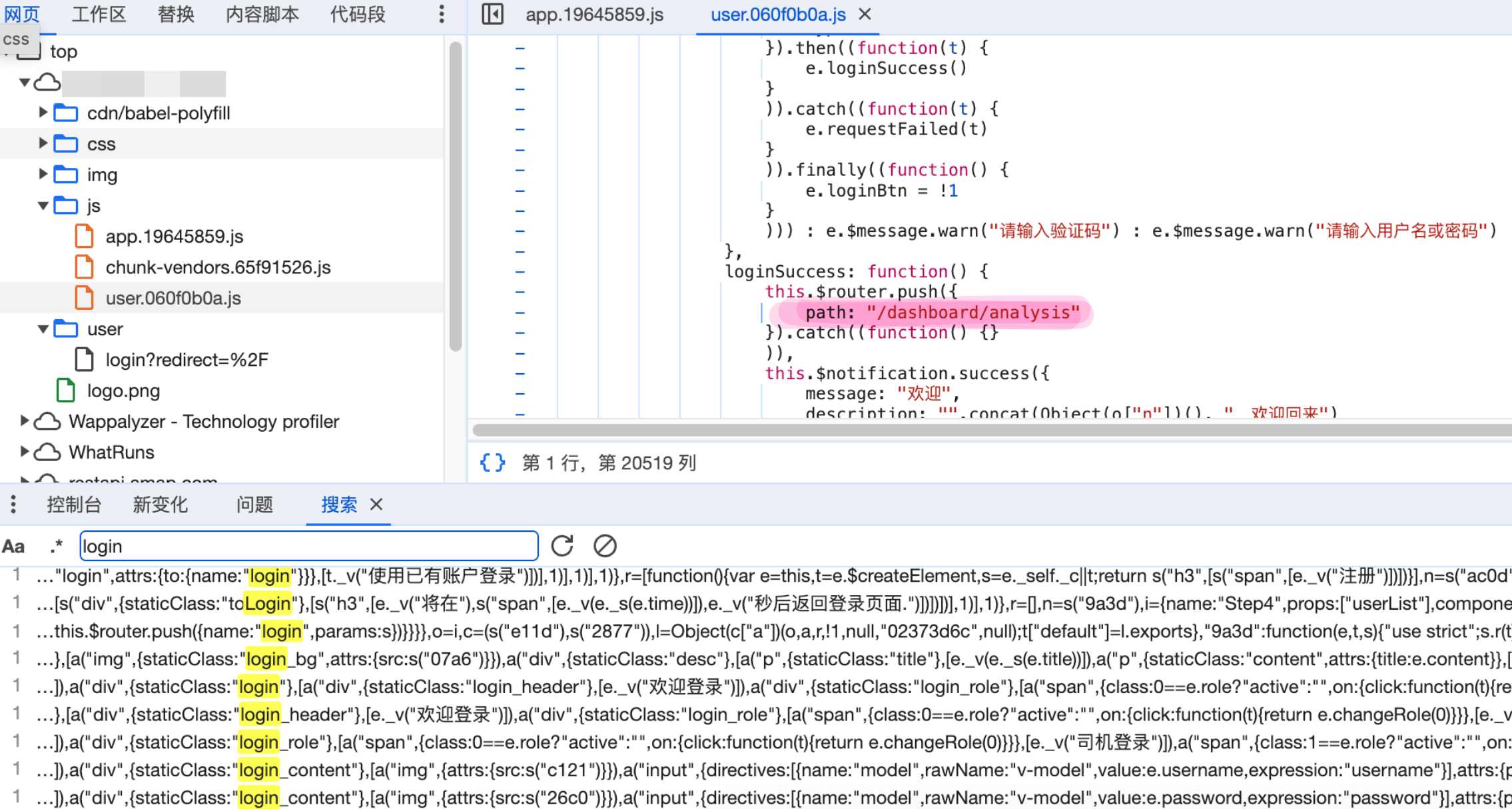Open the 控制台 console tab
1512x809 pixels.
(x=74, y=504)
